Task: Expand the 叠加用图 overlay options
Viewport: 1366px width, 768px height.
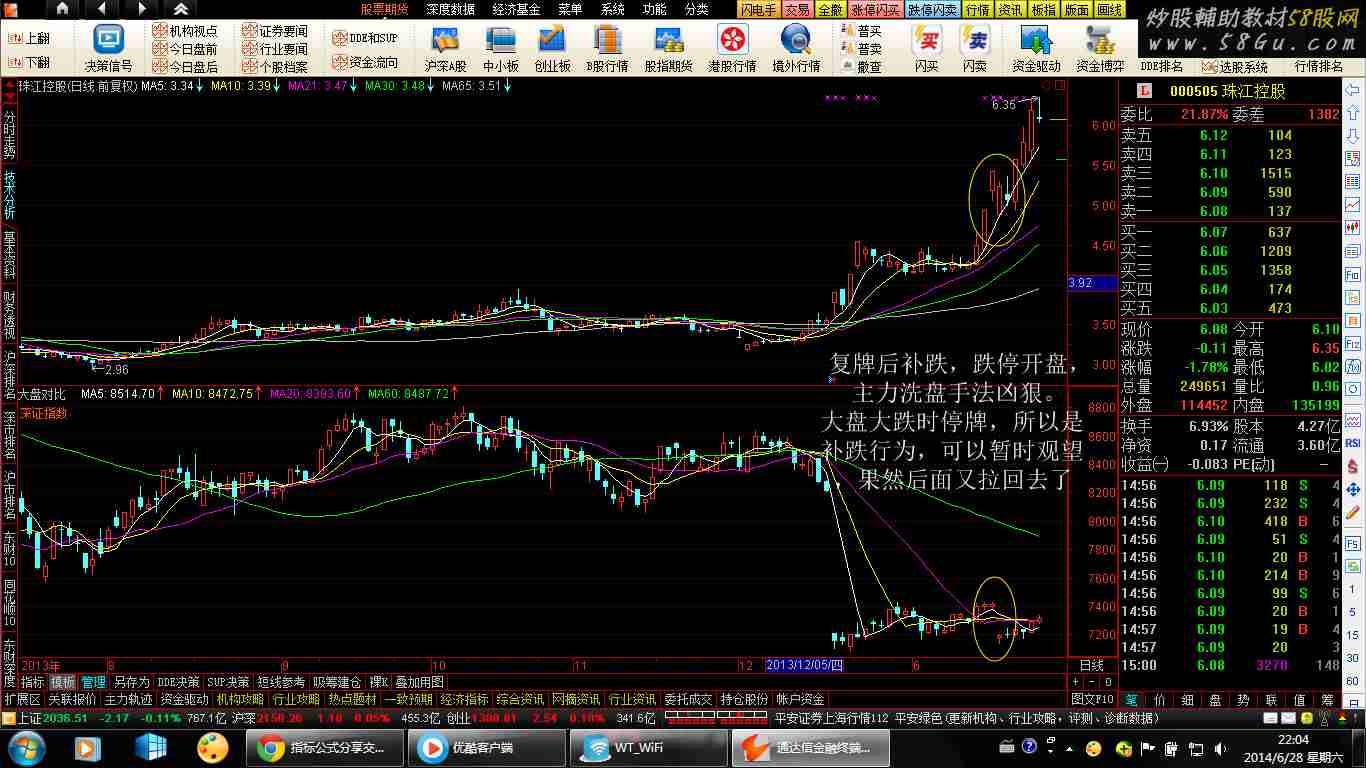Action: (x=420, y=682)
